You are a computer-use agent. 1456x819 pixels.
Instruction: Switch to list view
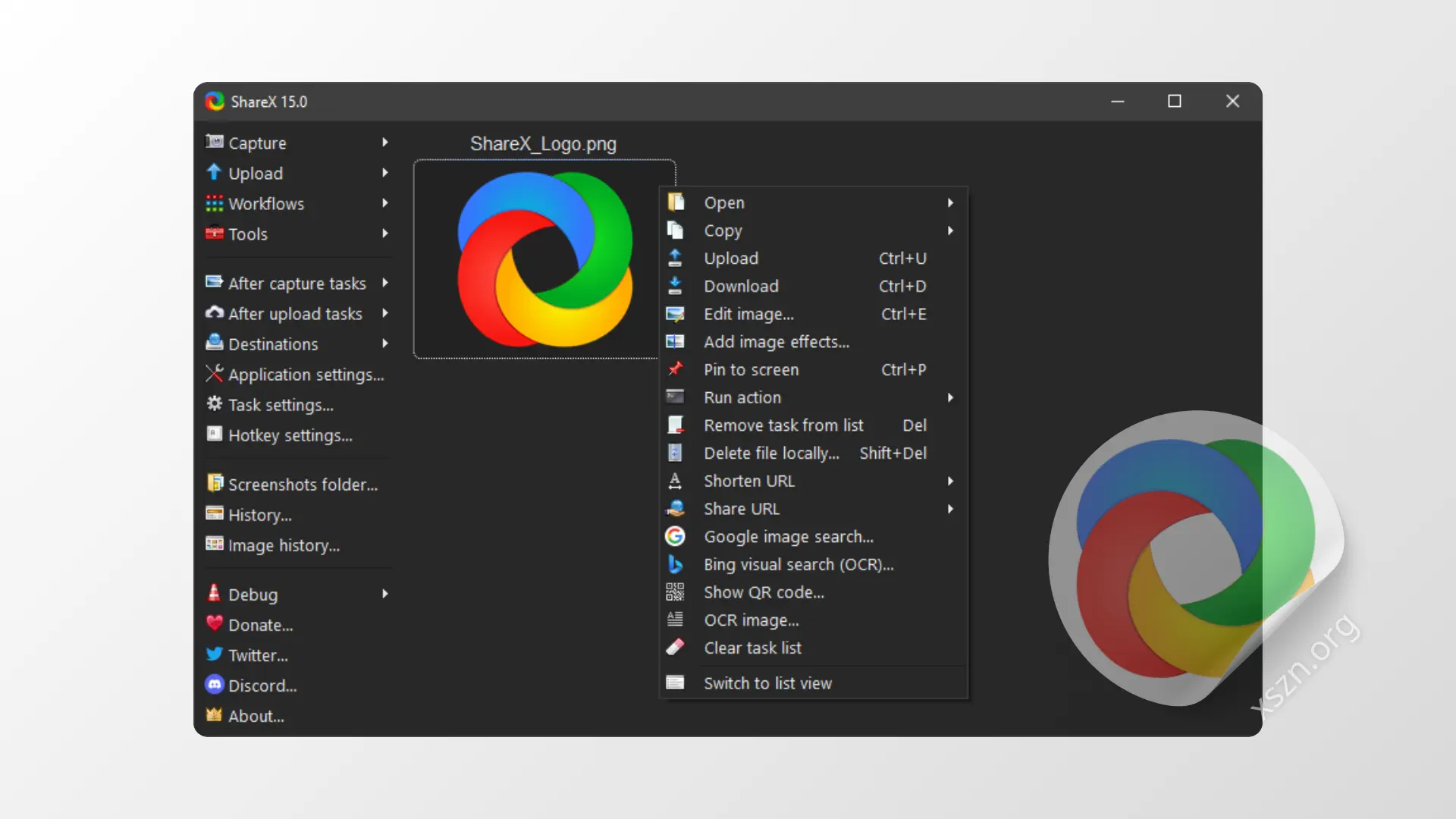click(x=767, y=683)
